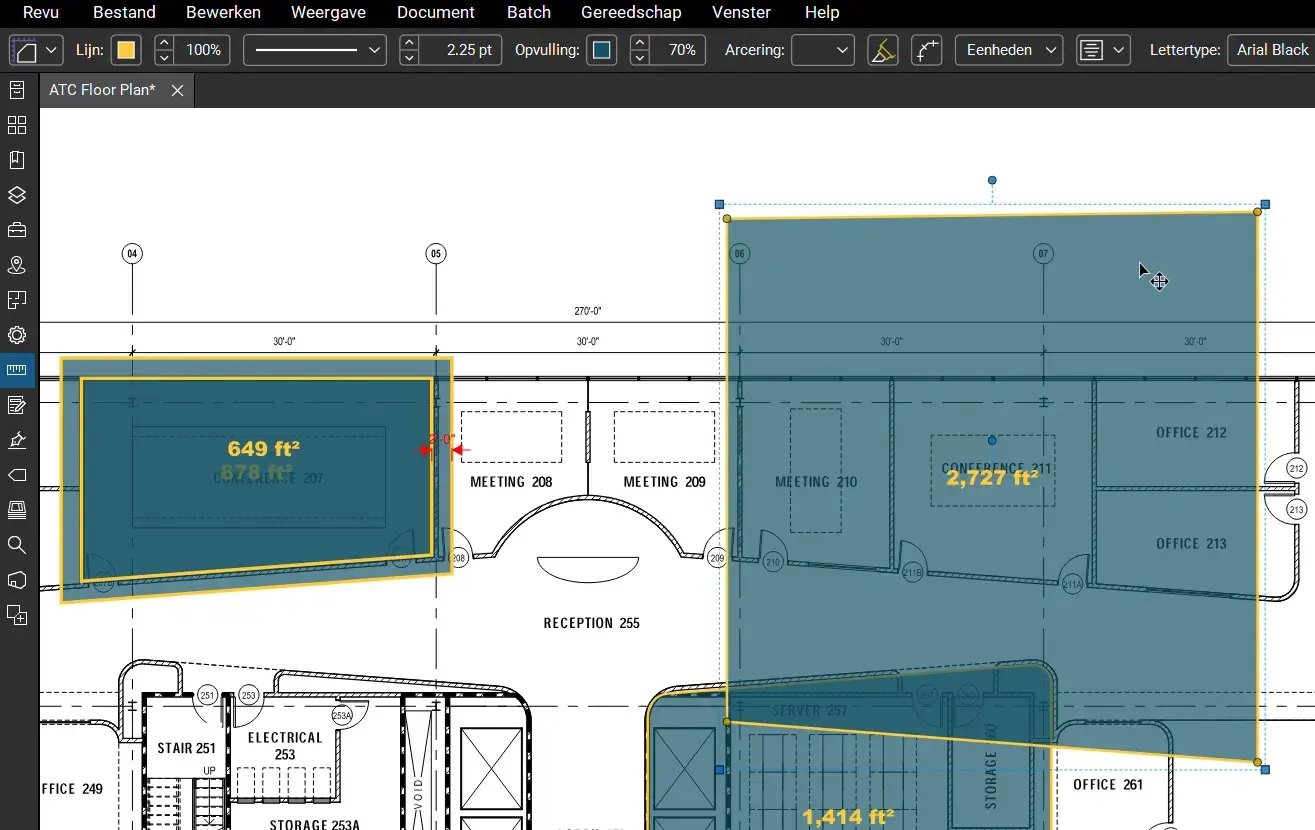
Task: Open the 3D model tree panel icon
Action: [x=17, y=580]
